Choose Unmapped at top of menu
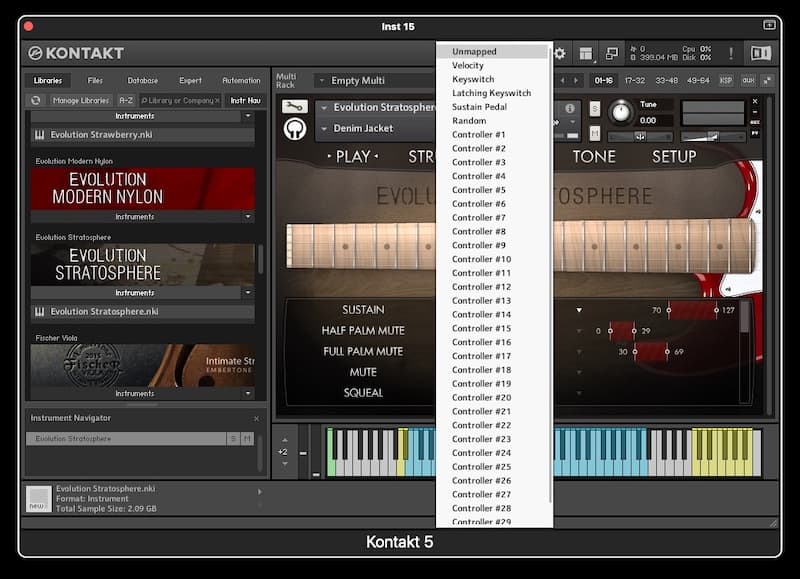 (x=493, y=52)
